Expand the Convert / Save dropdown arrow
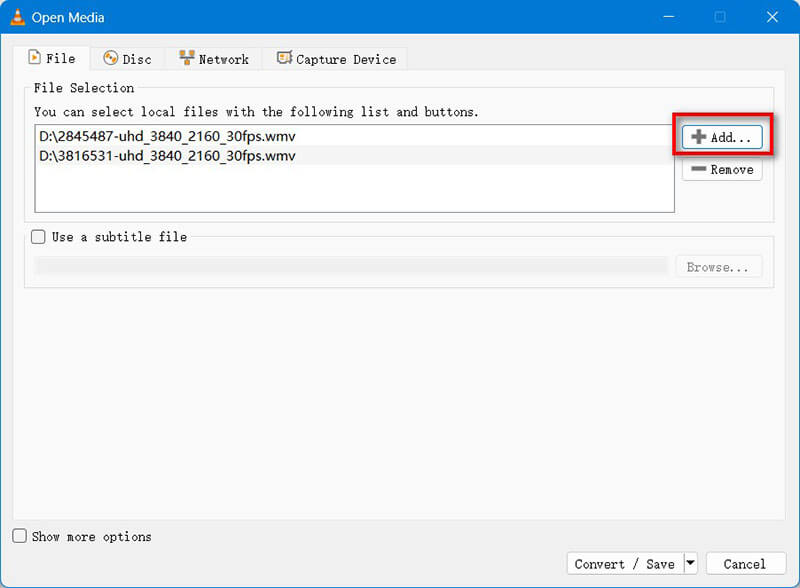 coord(690,564)
